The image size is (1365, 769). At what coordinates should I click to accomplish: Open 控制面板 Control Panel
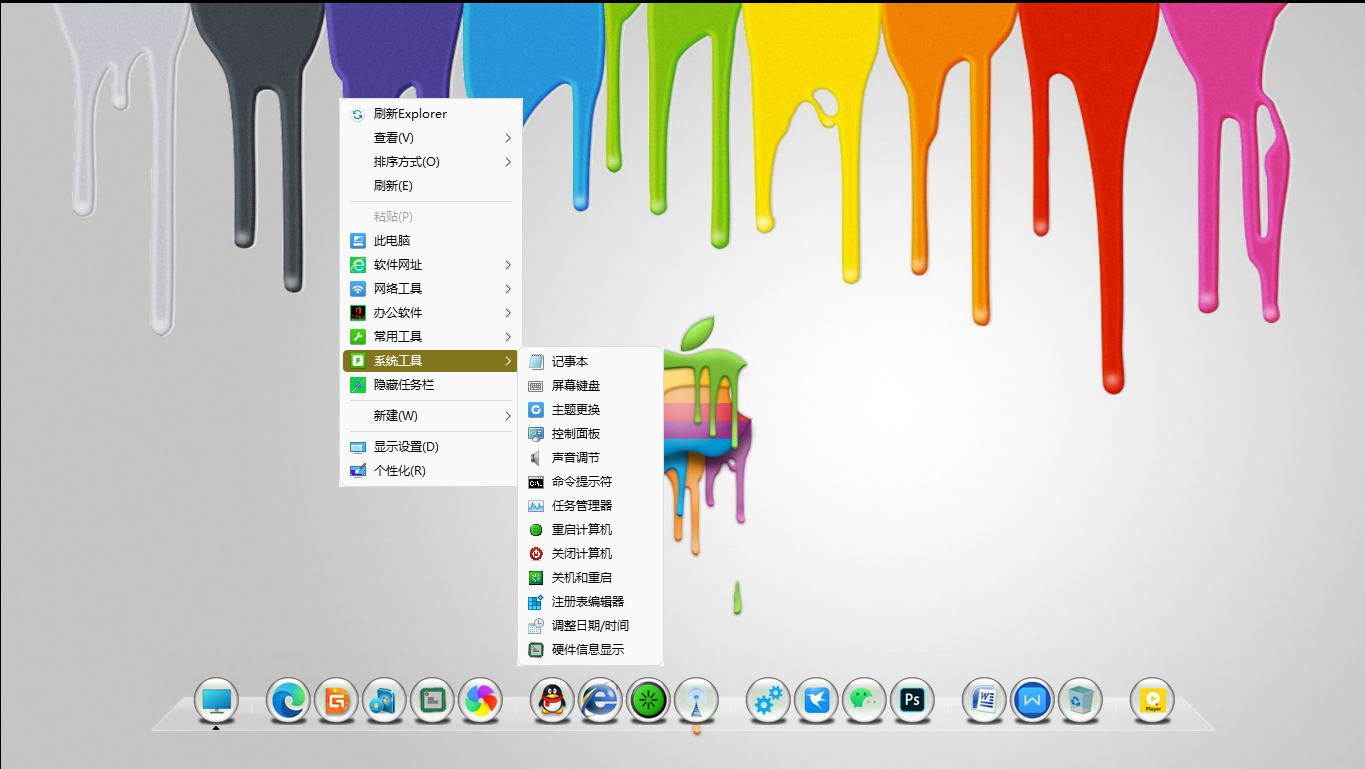coord(590,434)
